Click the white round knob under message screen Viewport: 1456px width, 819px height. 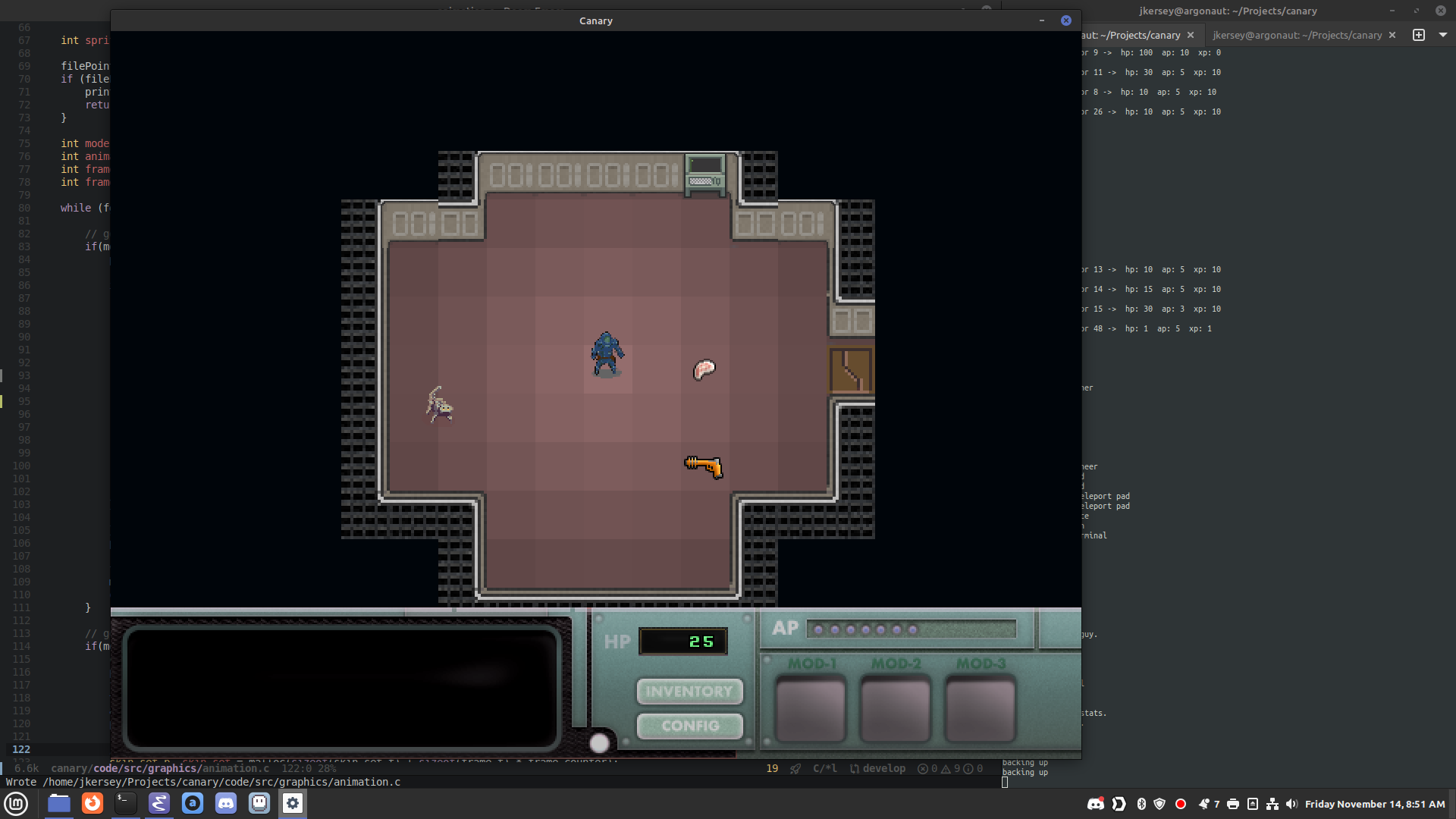(599, 742)
